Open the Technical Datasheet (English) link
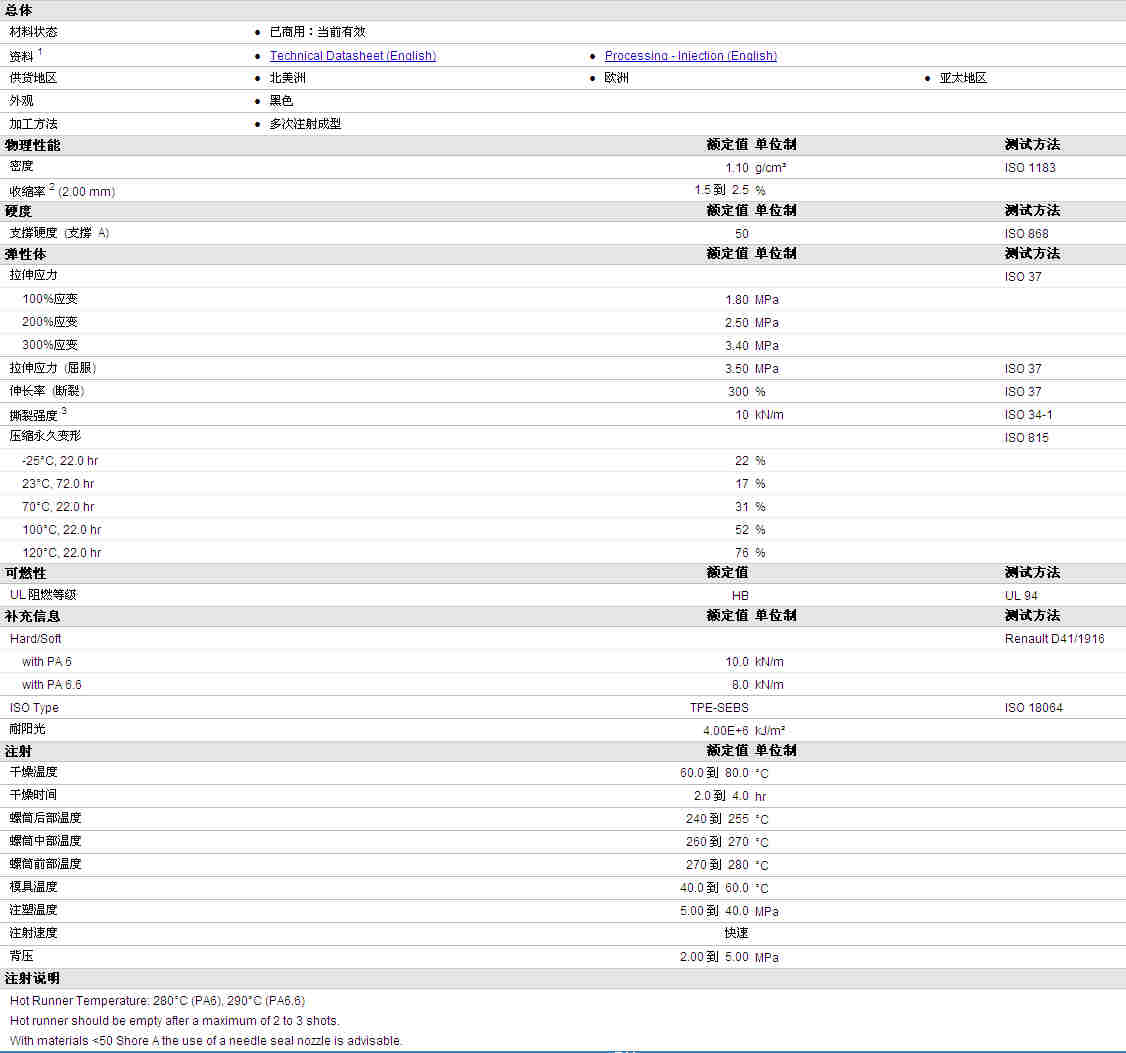The width and height of the screenshot is (1126, 1053). (x=353, y=55)
